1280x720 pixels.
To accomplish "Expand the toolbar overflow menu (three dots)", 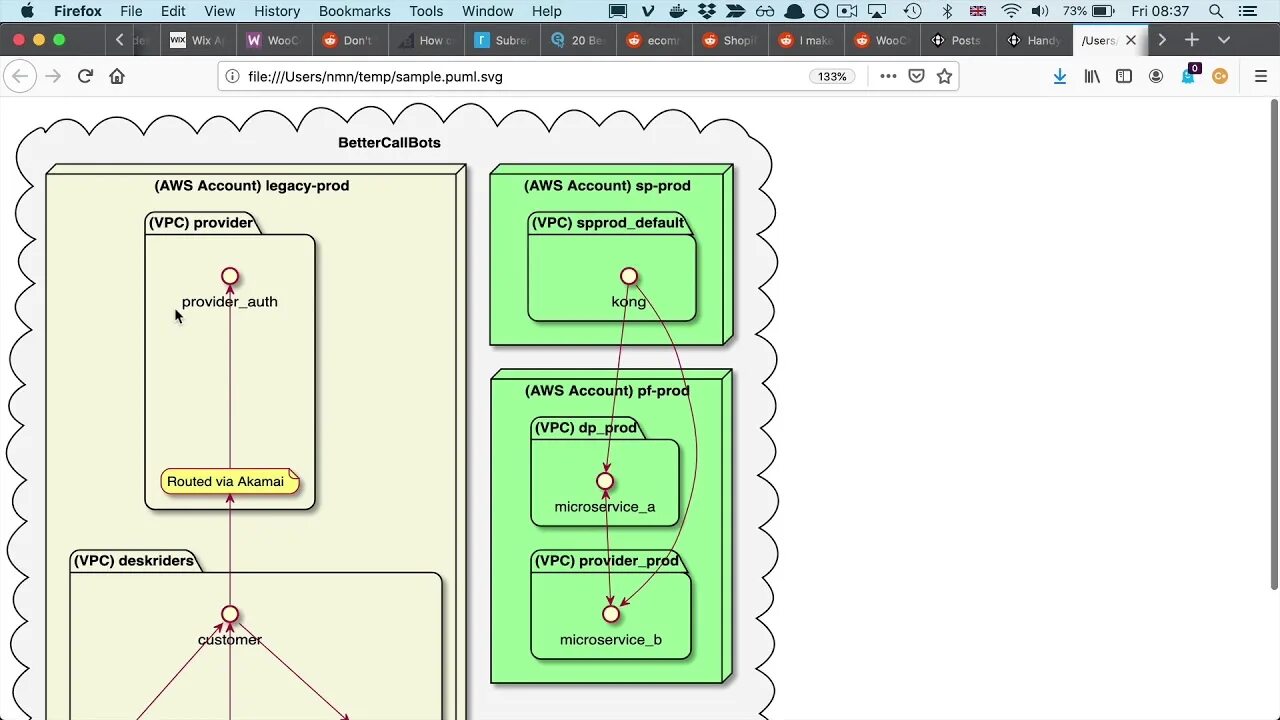I will click(888, 76).
